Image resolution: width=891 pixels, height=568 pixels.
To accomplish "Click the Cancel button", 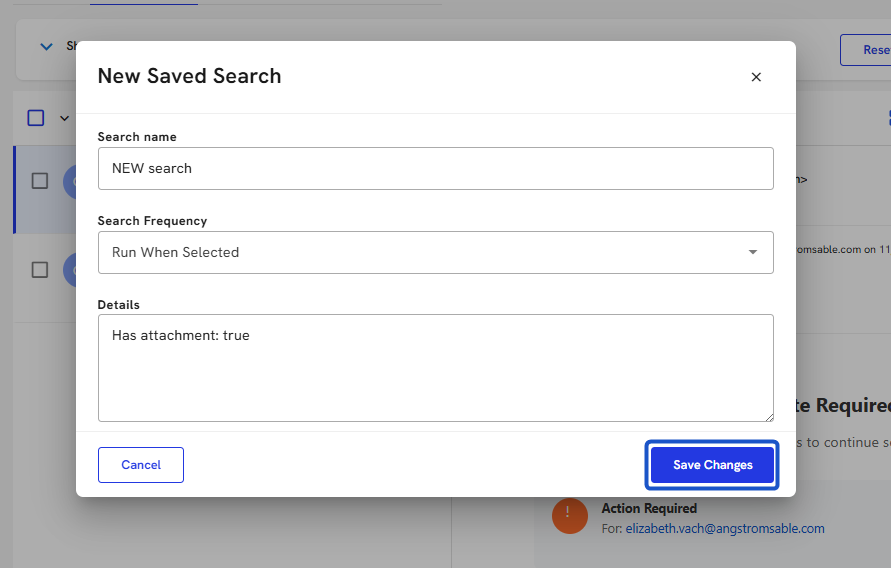I will pyautogui.click(x=141, y=465).
